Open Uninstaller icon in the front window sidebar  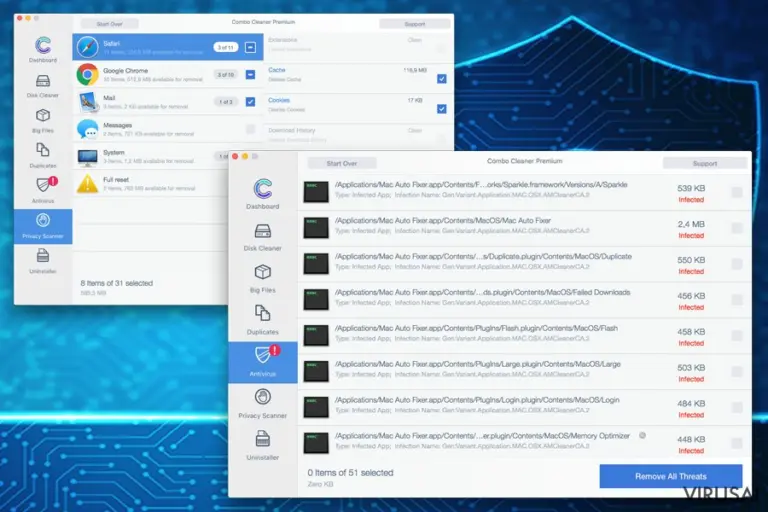click(x=263, y=439)
